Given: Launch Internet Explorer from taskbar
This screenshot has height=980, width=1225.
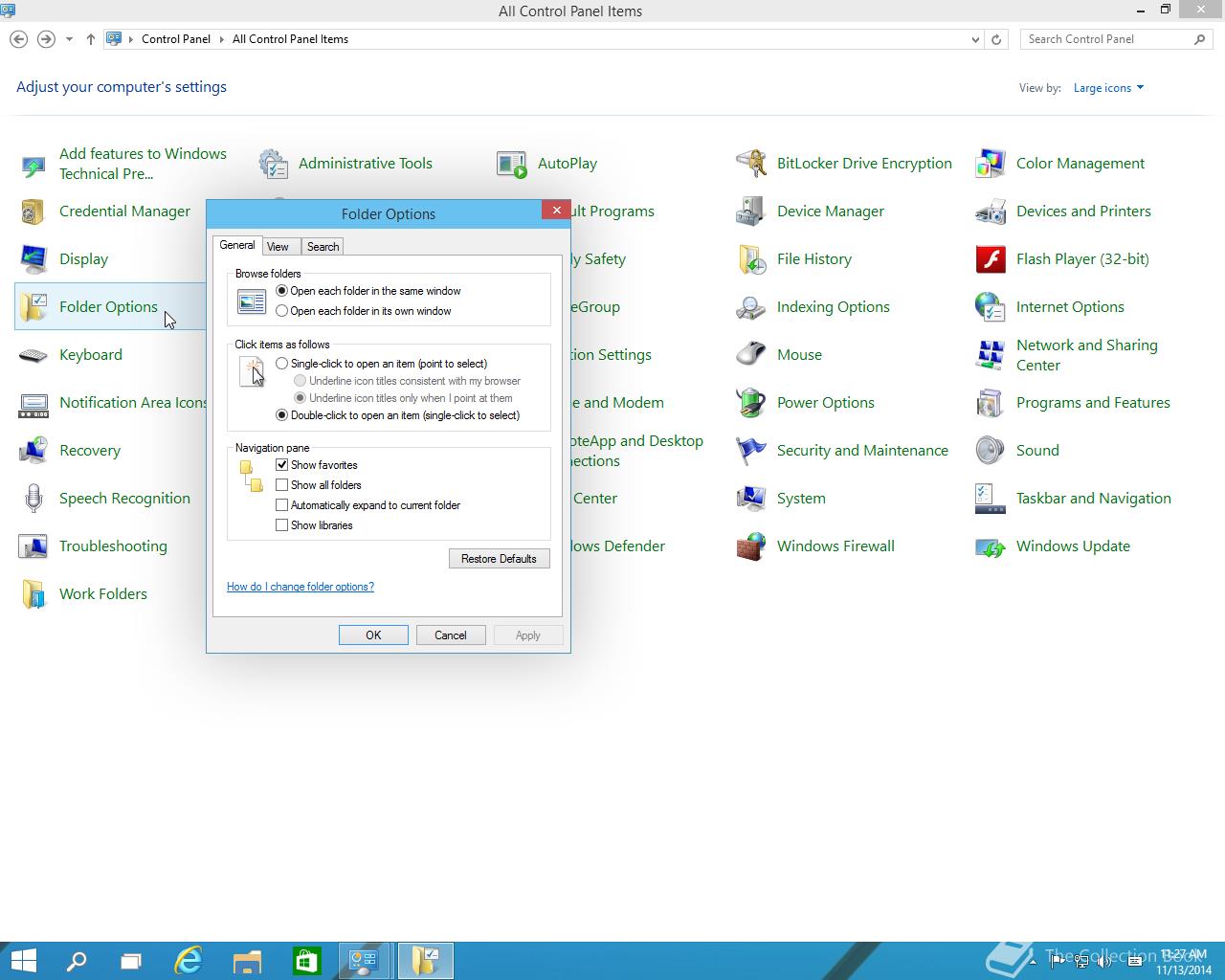Looking at the screenshot, I should point(189,961).
